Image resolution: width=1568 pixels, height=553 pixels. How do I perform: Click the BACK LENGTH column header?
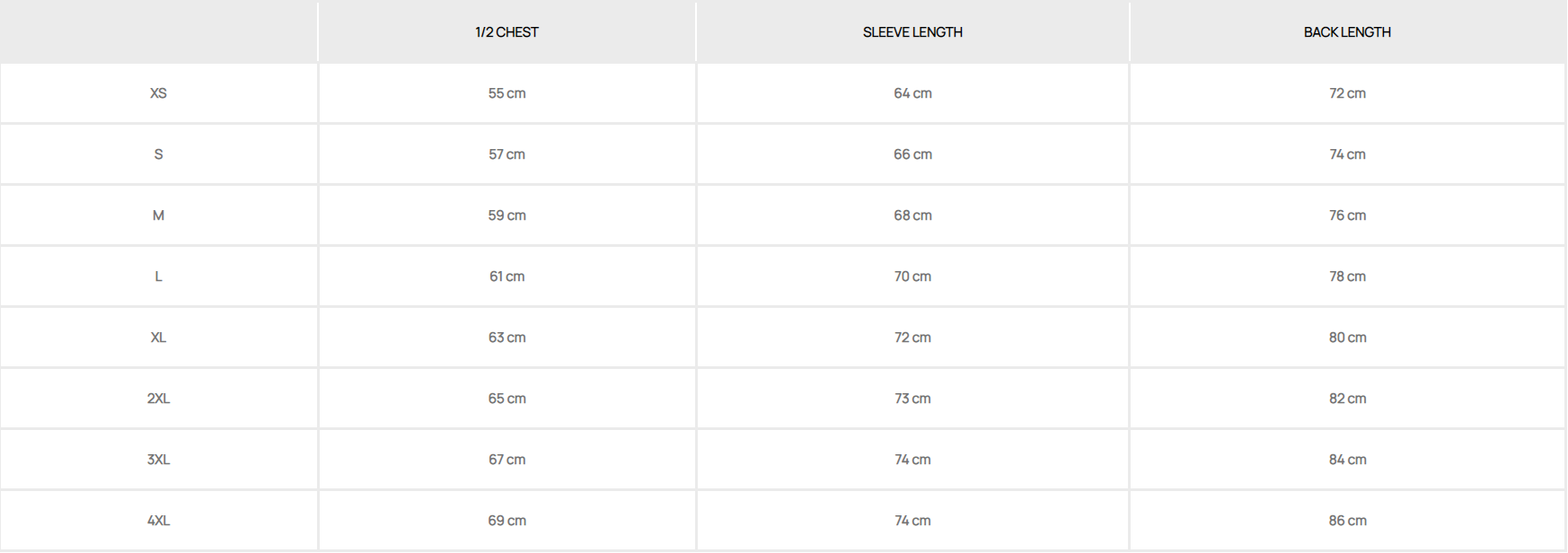(x=1347, y=32)
